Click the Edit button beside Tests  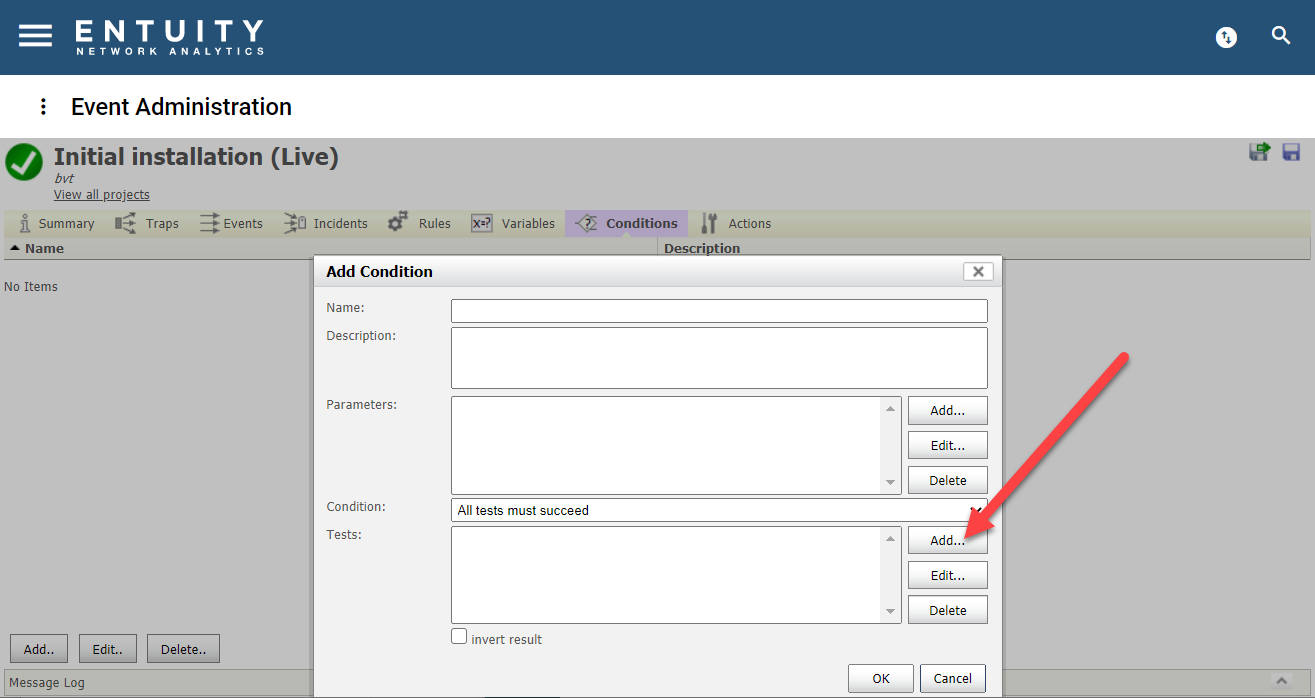(947, 575)
